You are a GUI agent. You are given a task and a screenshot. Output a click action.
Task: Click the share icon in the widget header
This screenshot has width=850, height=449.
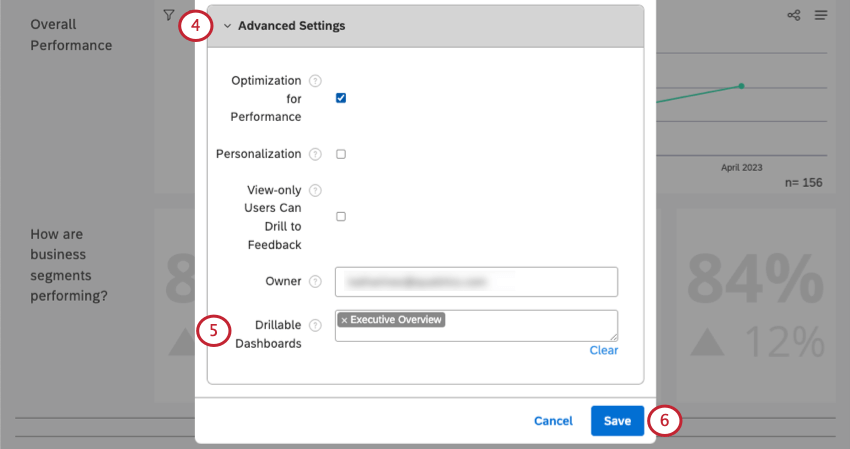(794, 16)
